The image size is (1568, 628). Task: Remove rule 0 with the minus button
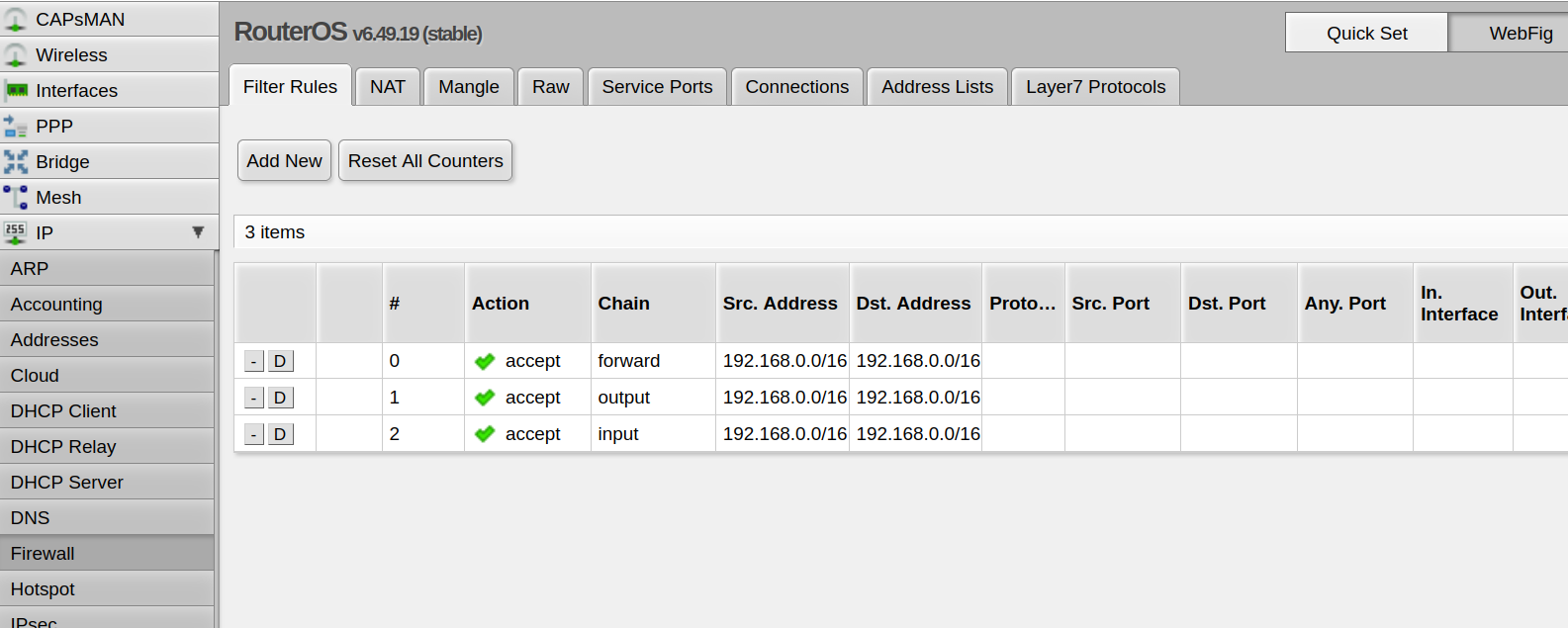(254, 361)
